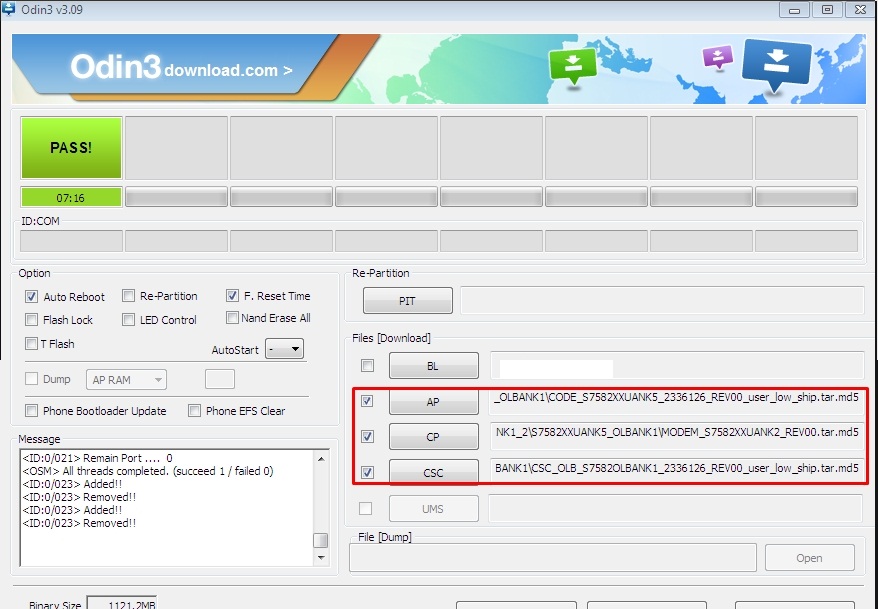Toggle the Auto Reboot checkbox
Viewport: 878px width, 609px height.
click(31, 297)
